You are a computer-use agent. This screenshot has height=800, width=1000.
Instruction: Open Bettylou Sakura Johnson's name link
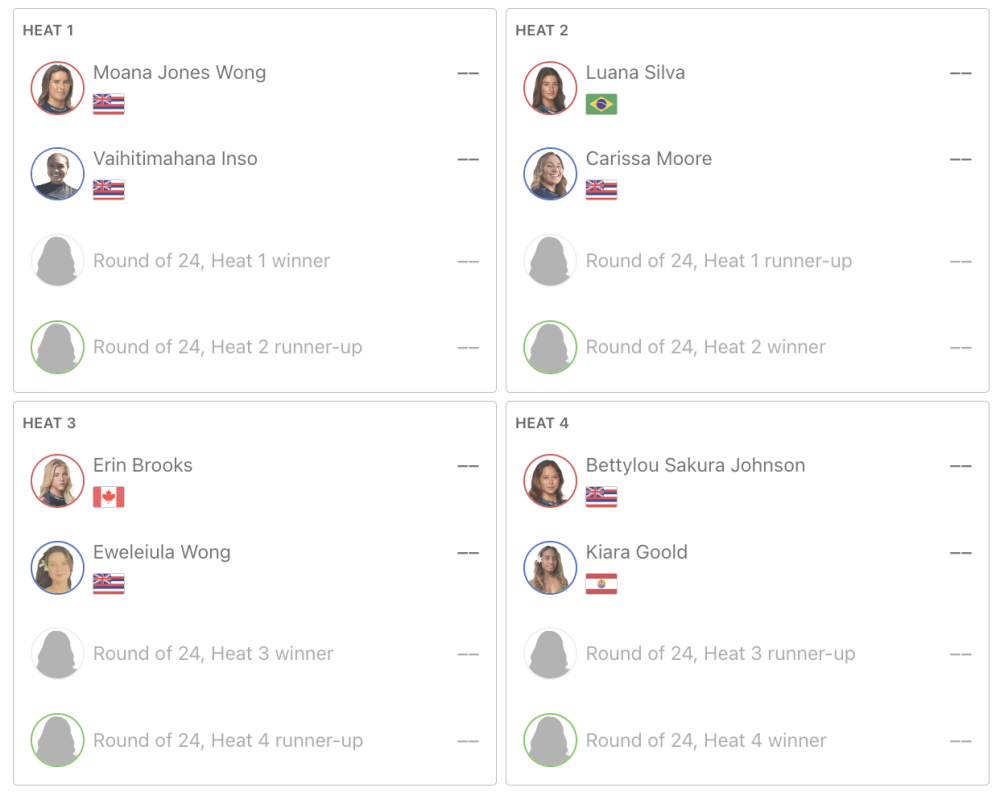(695, 465)
